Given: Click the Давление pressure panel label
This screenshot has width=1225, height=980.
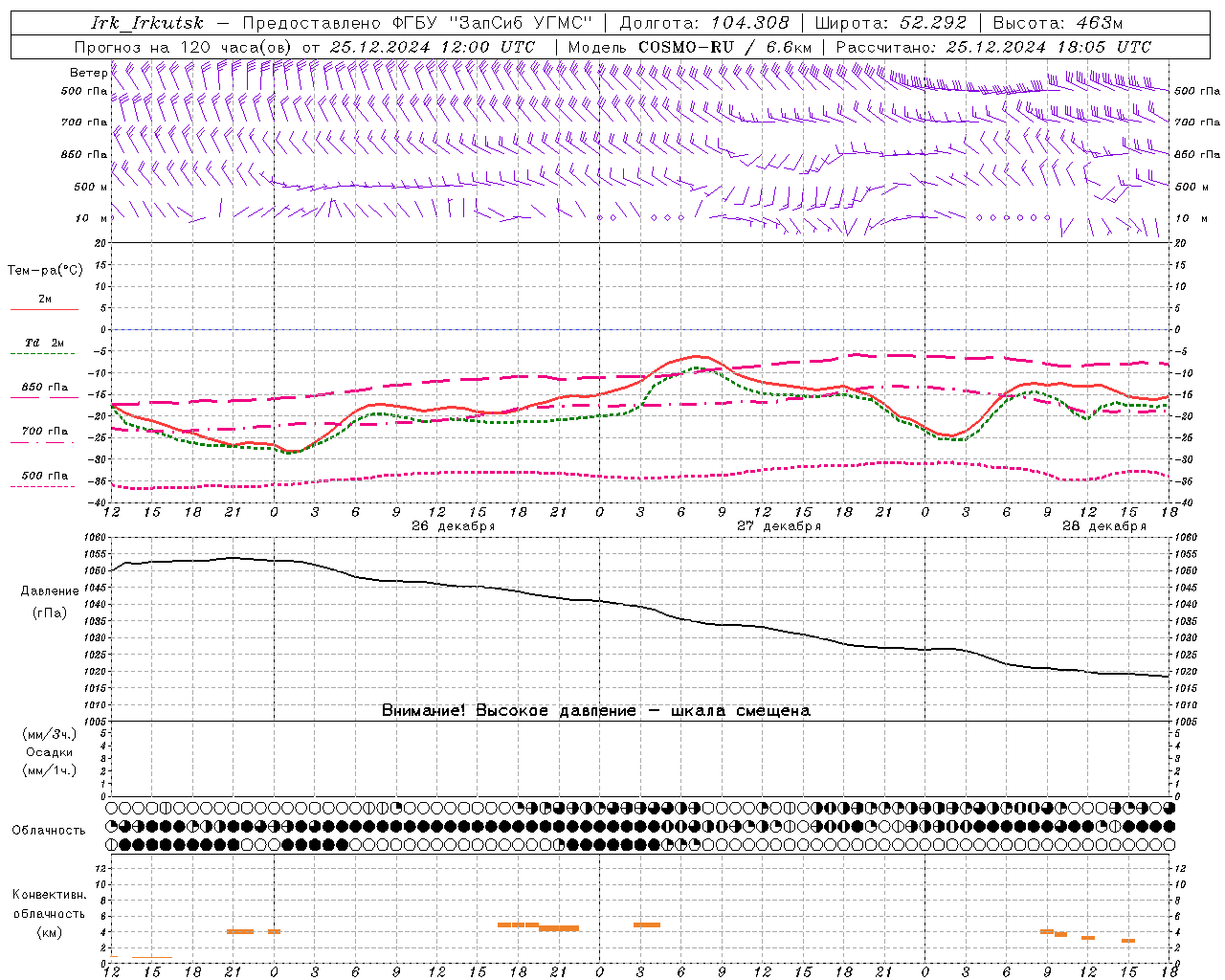Looking at the screenshot, I should [50, 591].
